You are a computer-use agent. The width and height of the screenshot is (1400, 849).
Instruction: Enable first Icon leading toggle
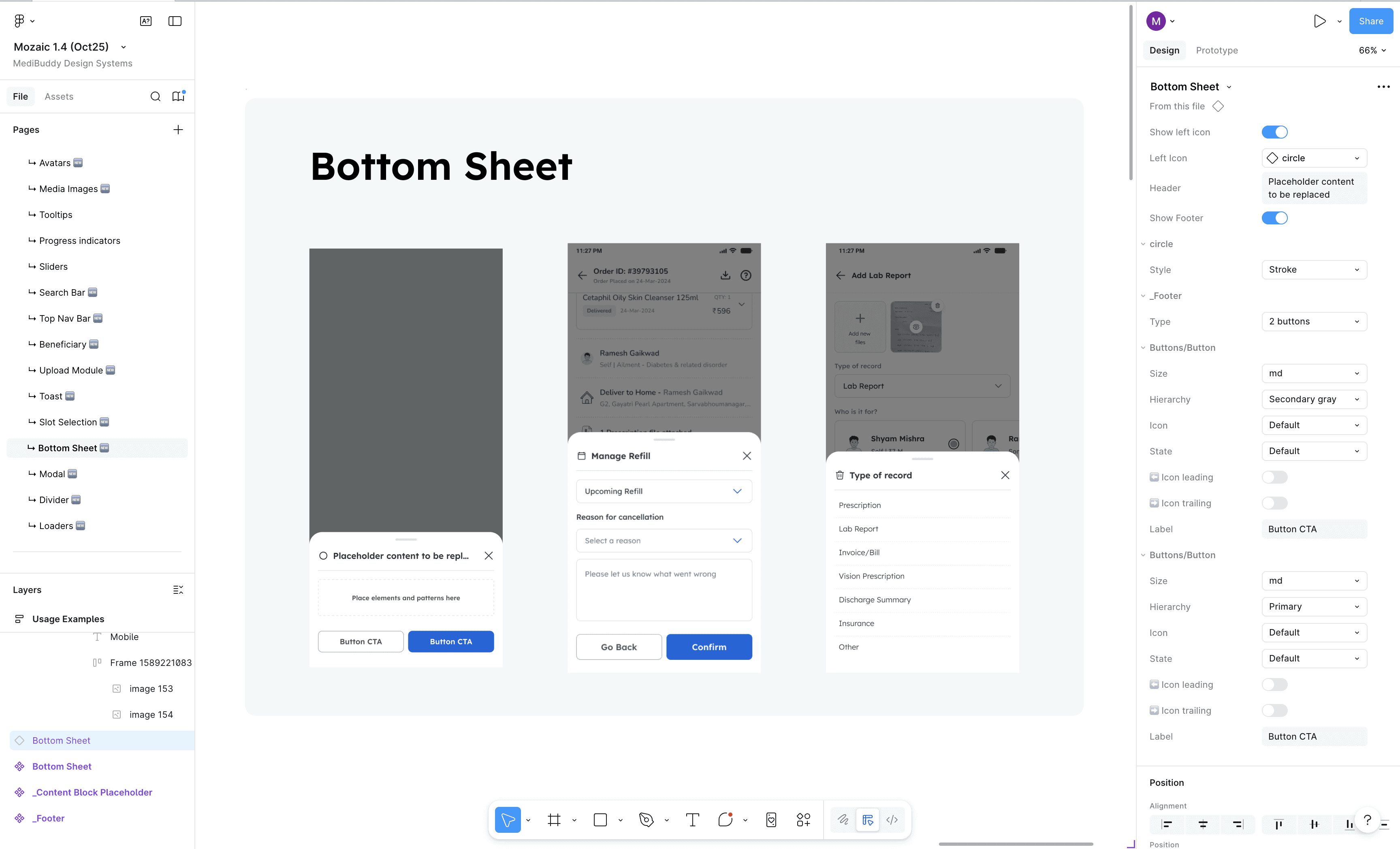click(1274, 477)
